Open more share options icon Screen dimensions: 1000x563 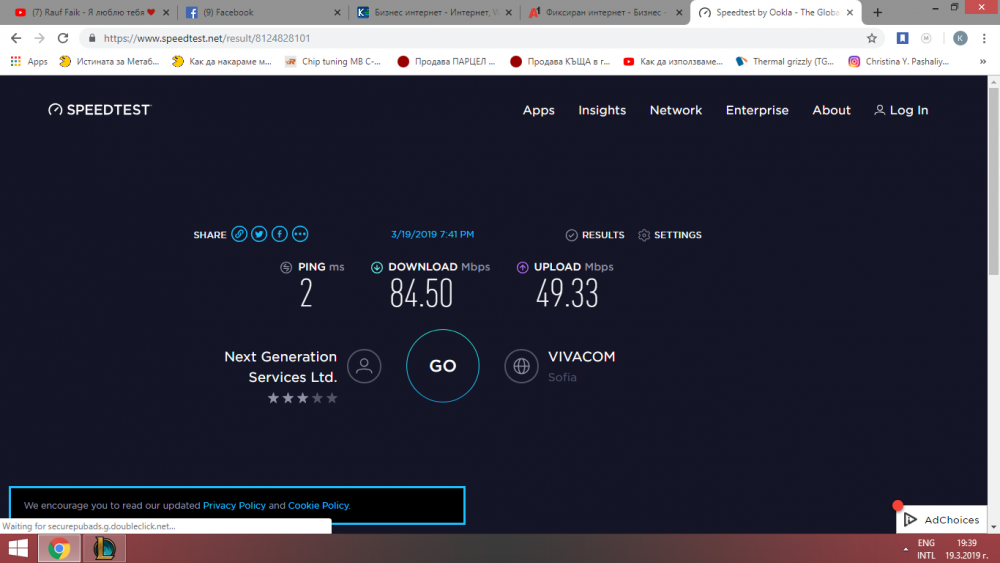coord(300,234)
